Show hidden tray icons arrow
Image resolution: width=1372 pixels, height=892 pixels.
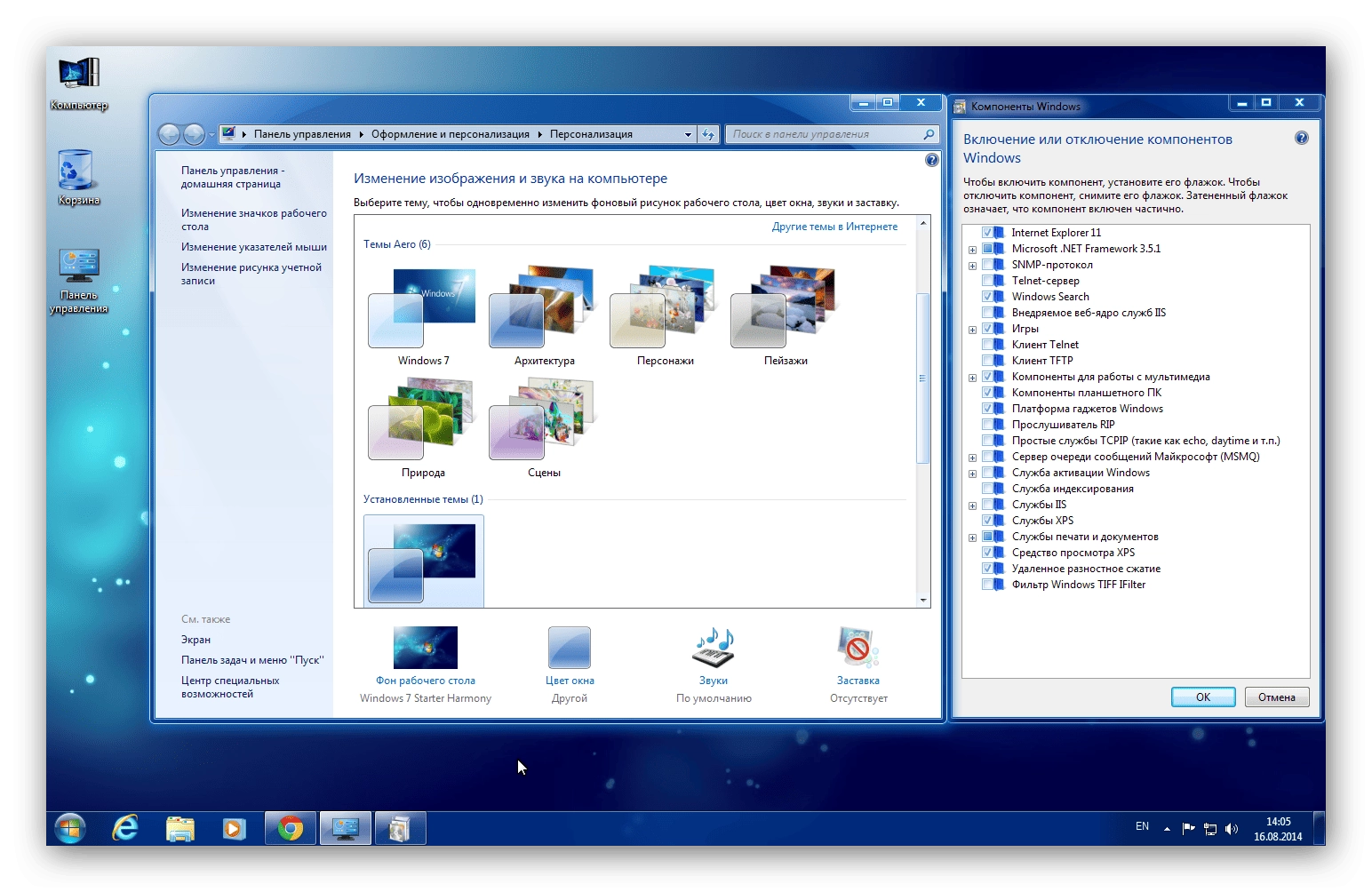click(1167, 829)
